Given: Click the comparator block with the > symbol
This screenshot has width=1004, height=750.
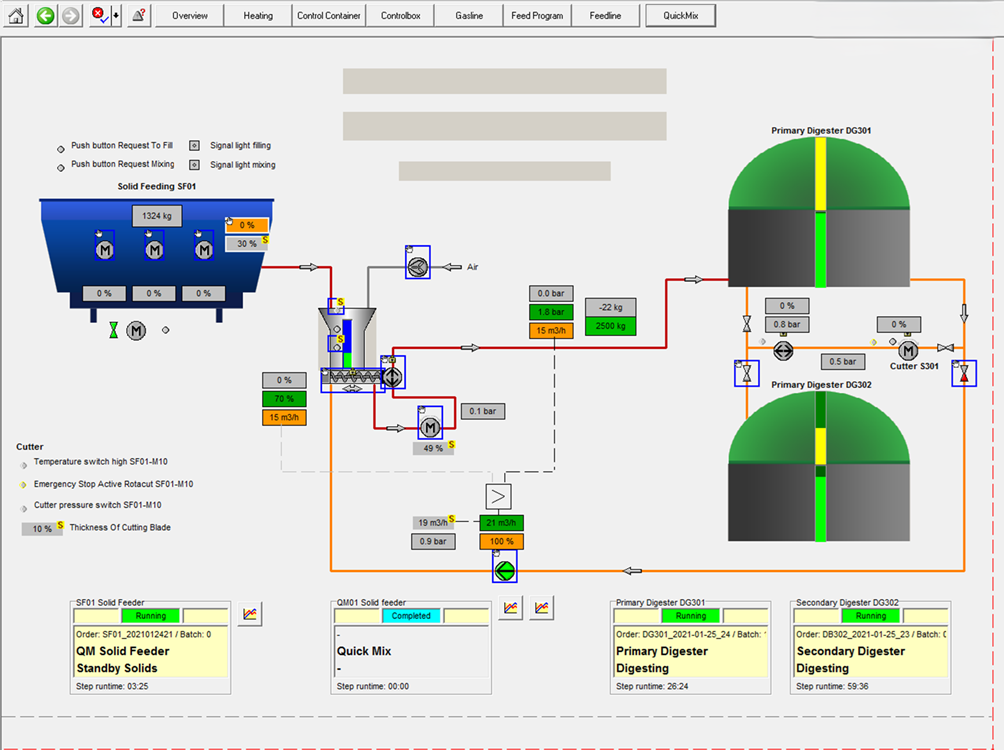Looking at the screenshot, I should coord(497,495).
